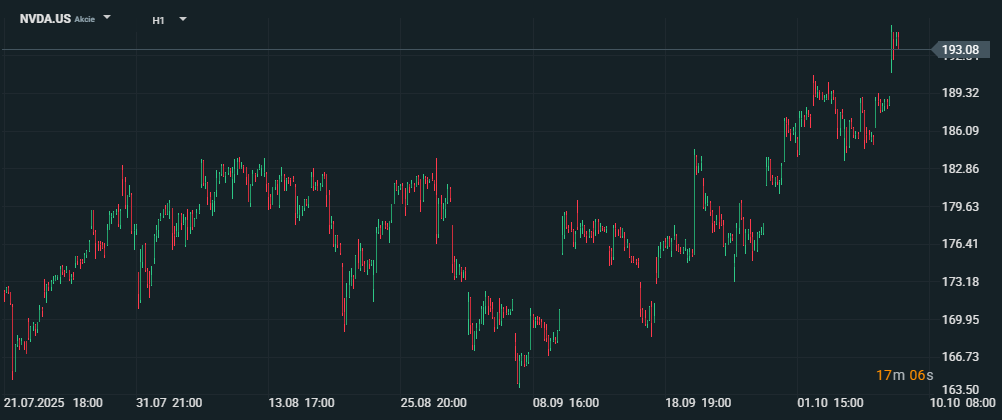
Task: Click the 189.32 price axis label
Action: coord(959,93)
